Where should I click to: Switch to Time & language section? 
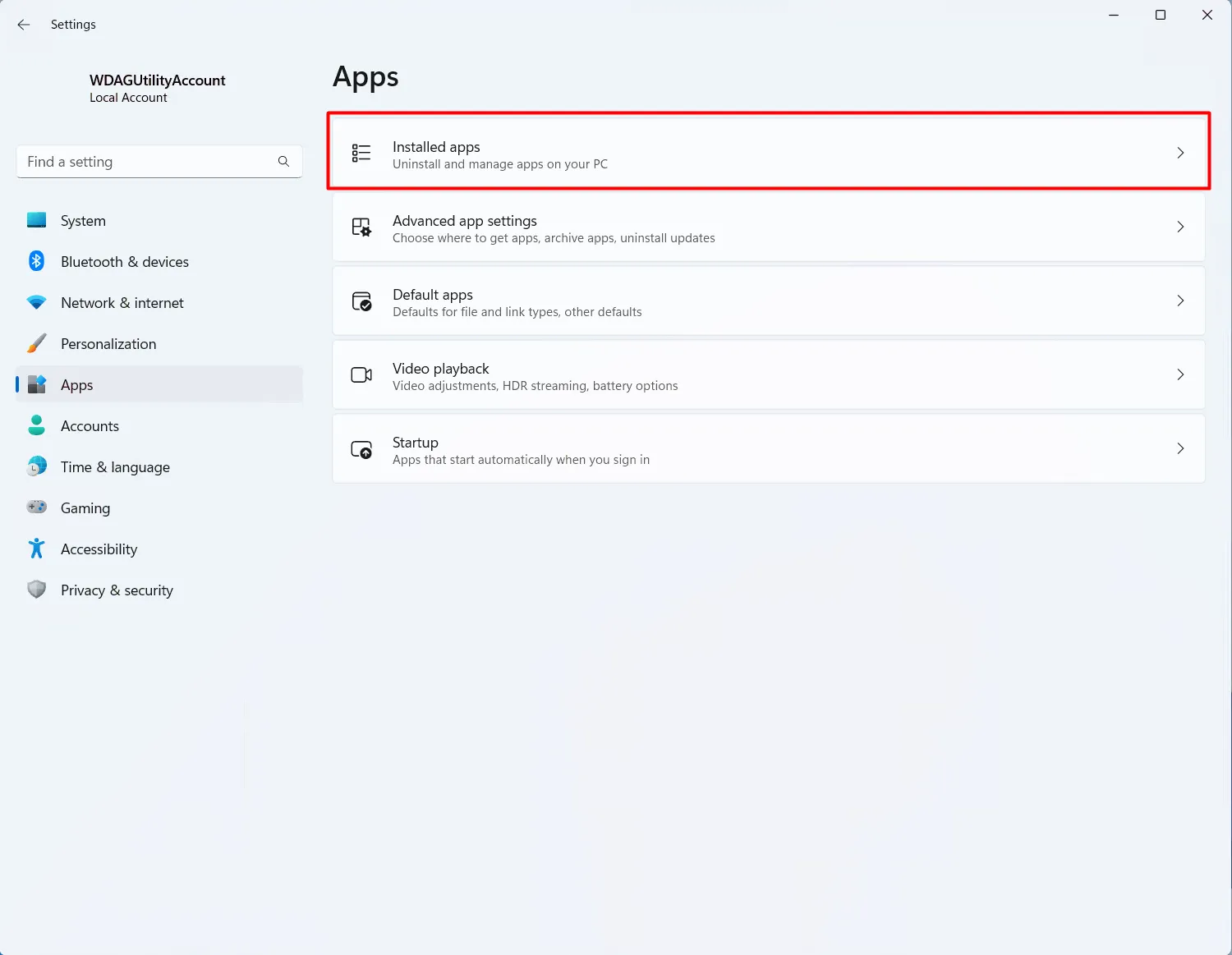click(116, 466)
